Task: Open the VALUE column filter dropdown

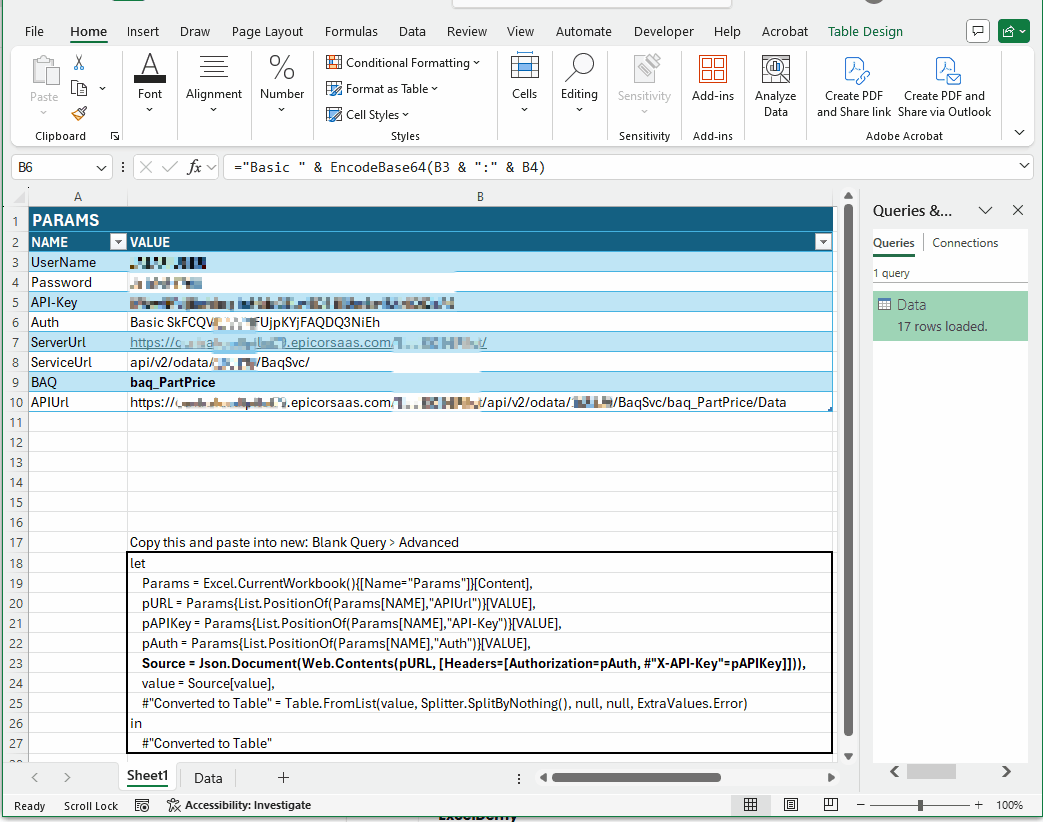Action: coord(822,242)
